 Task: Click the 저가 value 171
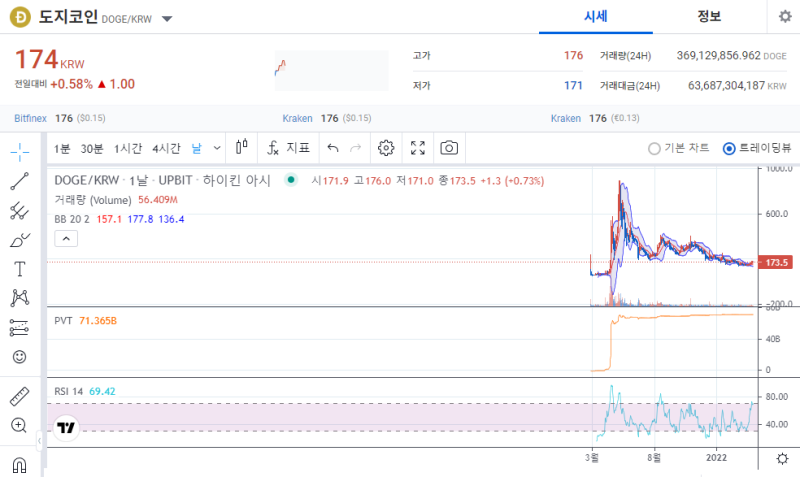(x=573, y=85)
